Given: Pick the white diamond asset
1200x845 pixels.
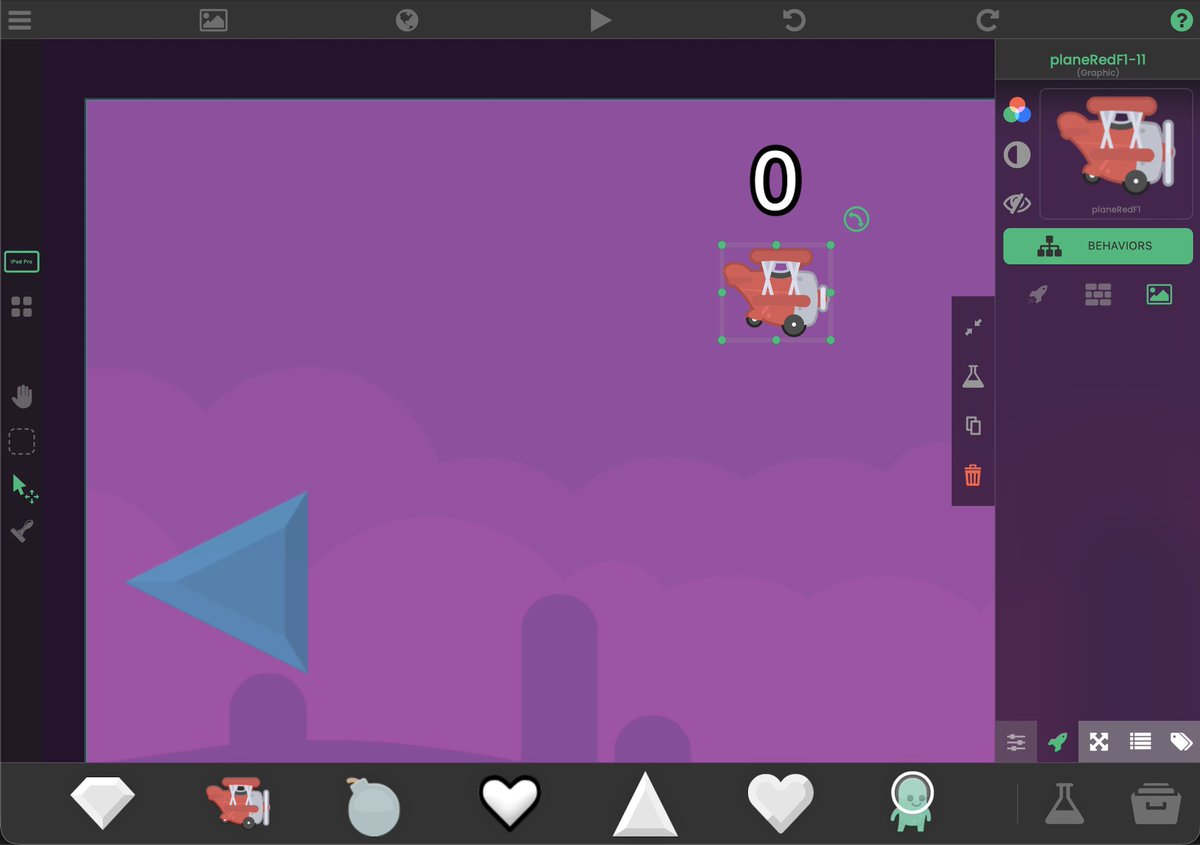Looking at the screenshot, I should click(x=103, y=802).
